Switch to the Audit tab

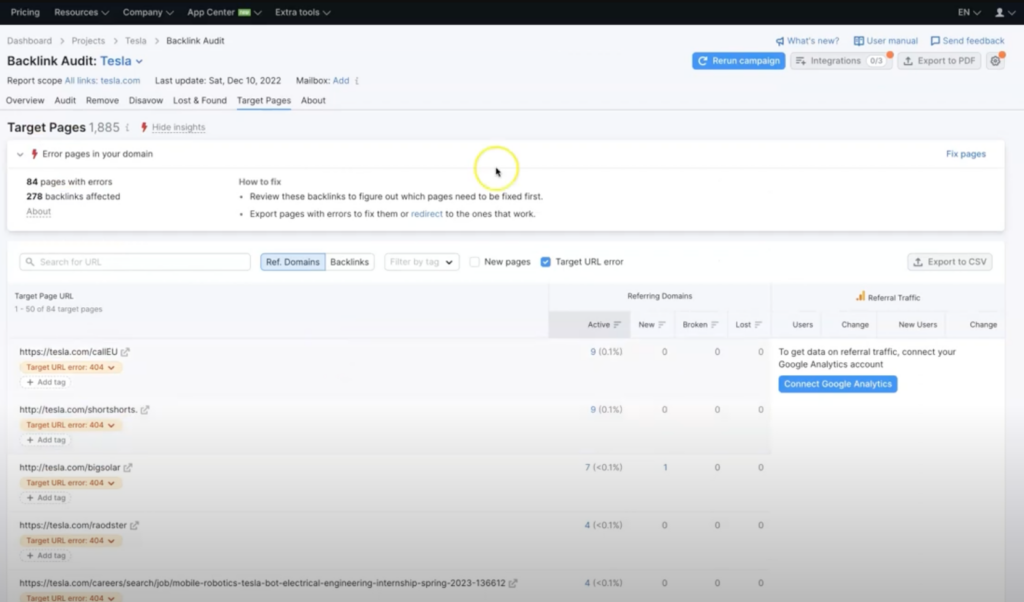click(65, 101)
